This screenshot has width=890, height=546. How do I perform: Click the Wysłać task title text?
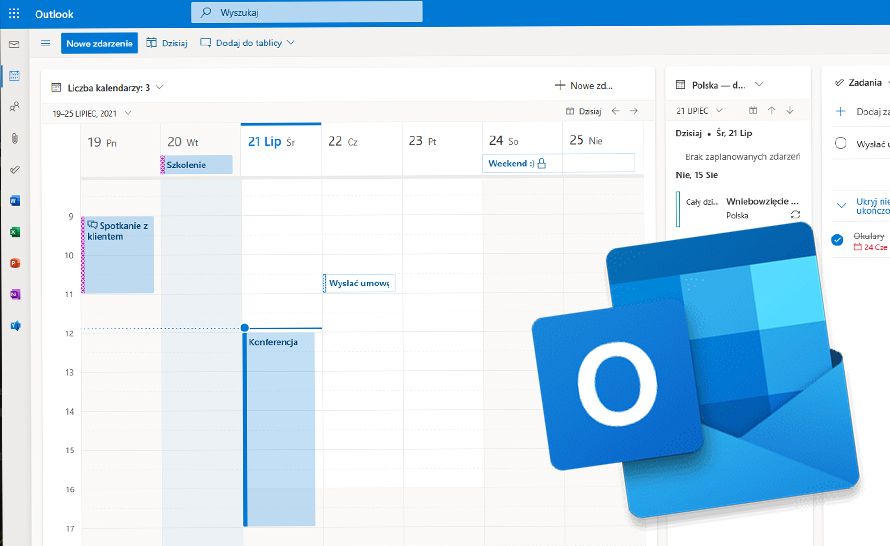[x=873, y=144]
